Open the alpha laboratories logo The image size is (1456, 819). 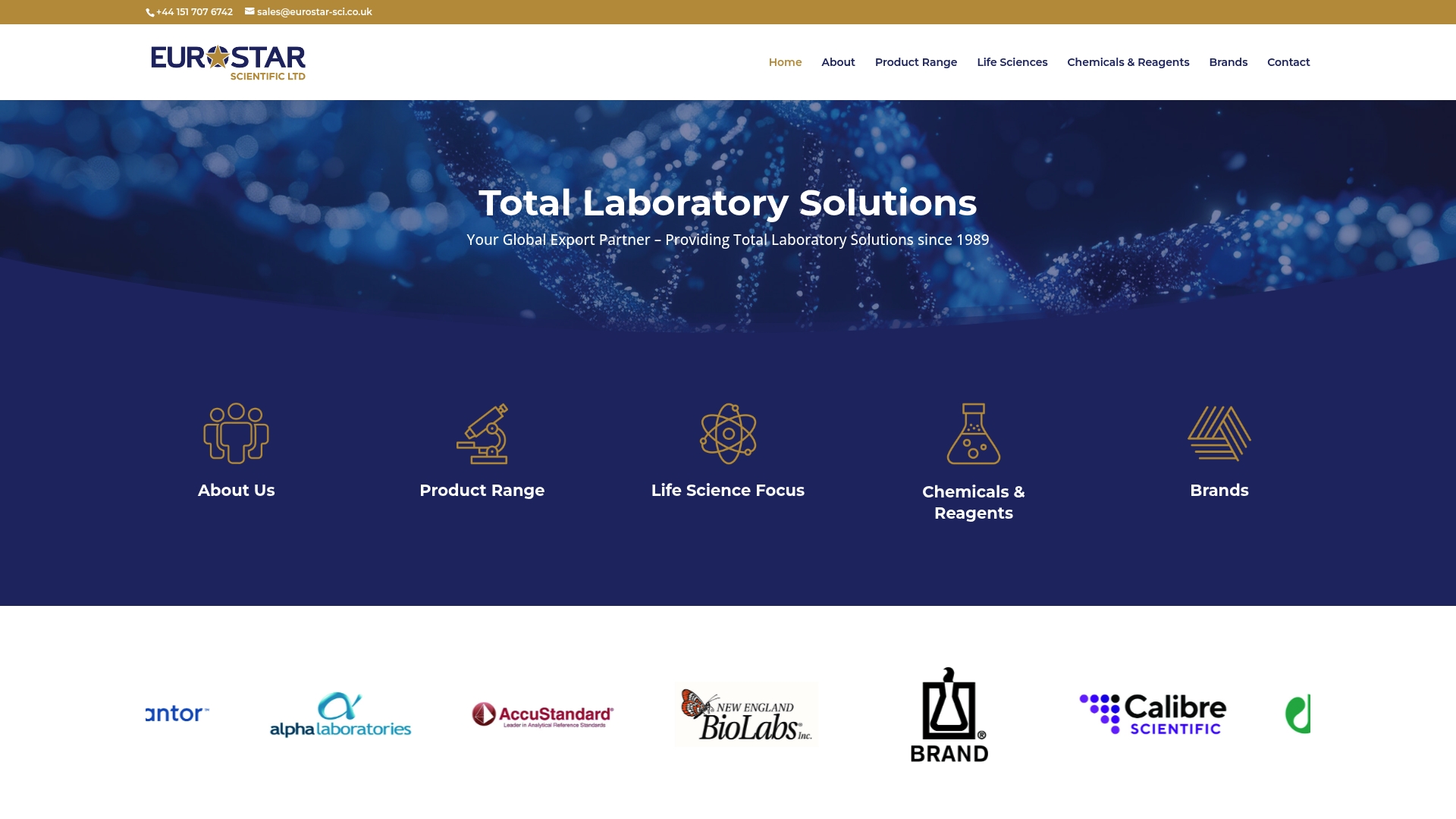pyautogui.click(x=340, y=714)
